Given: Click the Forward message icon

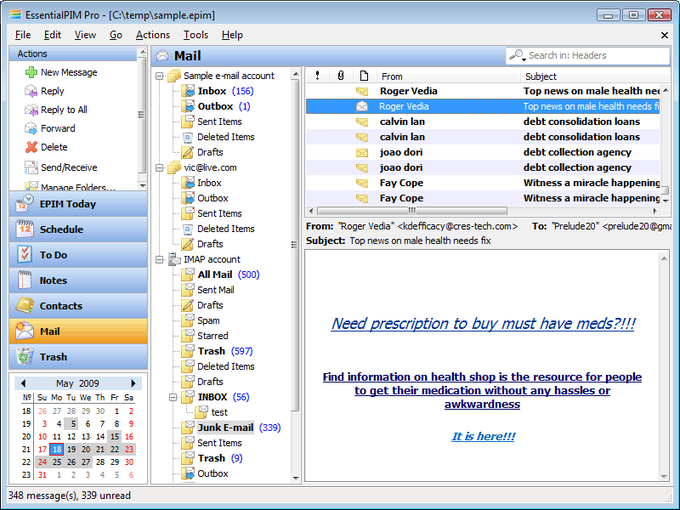Looking at the screenshot, I should pyautogui.click(x=31, y=128).
